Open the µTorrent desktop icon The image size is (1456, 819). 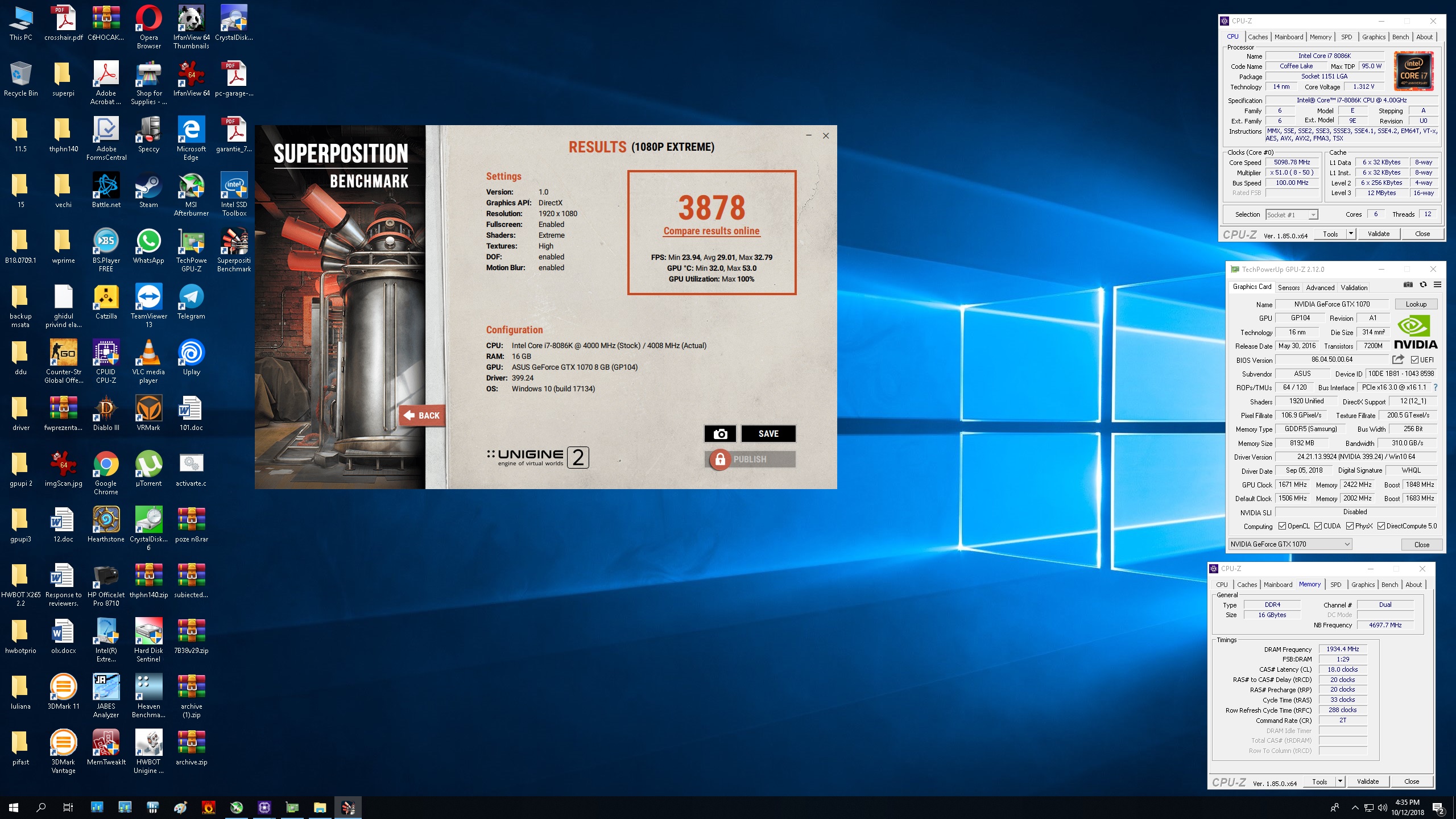pyautogui.click(x=148, y=469)
